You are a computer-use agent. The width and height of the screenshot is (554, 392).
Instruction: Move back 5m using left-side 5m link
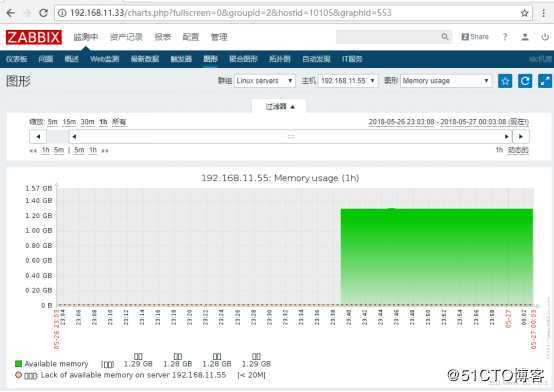(59, 150)
